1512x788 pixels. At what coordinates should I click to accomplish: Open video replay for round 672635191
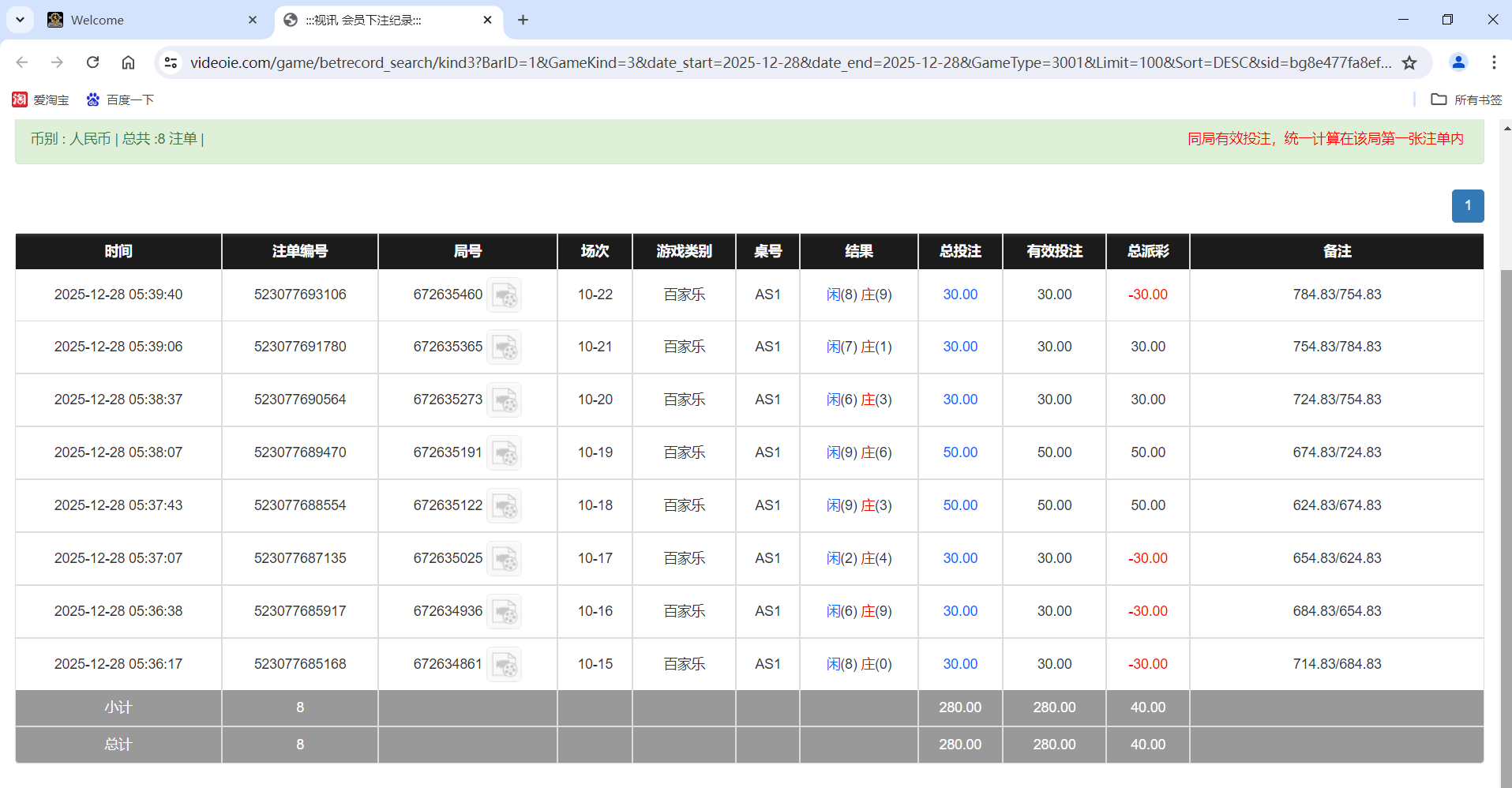coord(504,453)
